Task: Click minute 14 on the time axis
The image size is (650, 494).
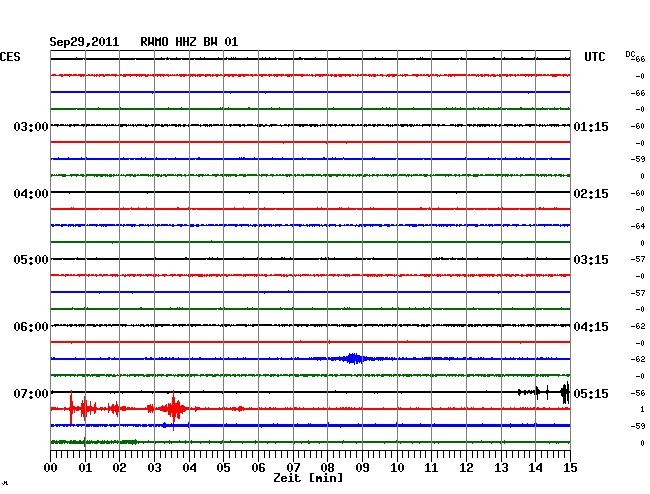Action: tap(535, 467)
